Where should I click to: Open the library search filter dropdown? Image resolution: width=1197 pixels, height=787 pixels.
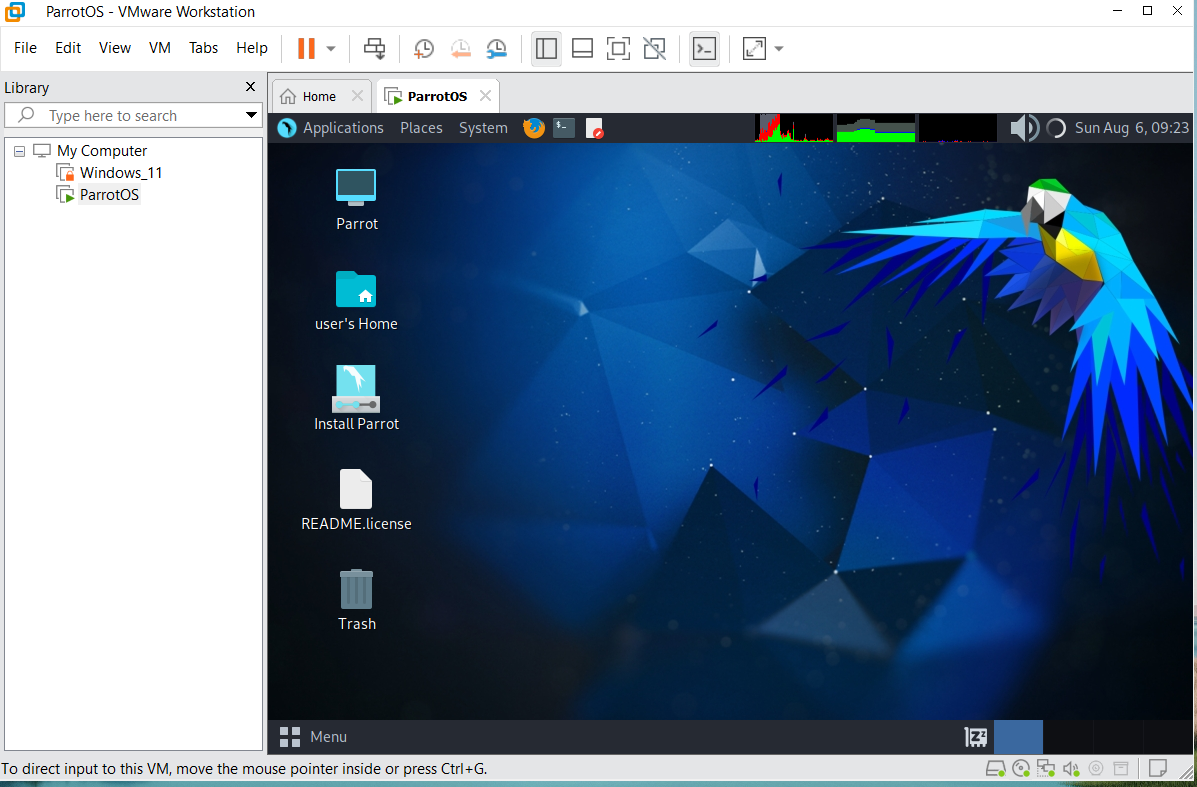point(251,115)
